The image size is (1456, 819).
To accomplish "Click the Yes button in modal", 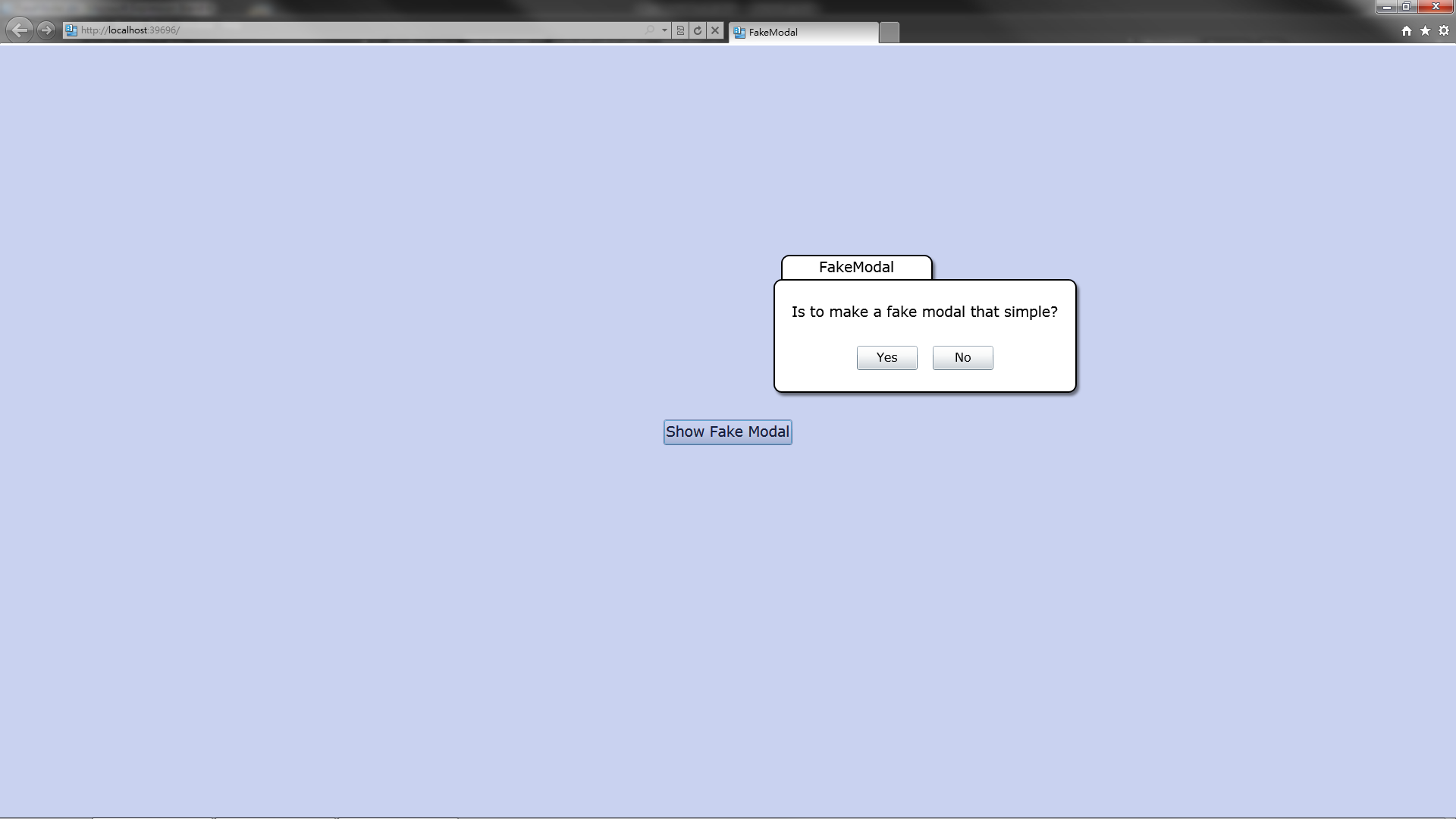I will [886, 357].
